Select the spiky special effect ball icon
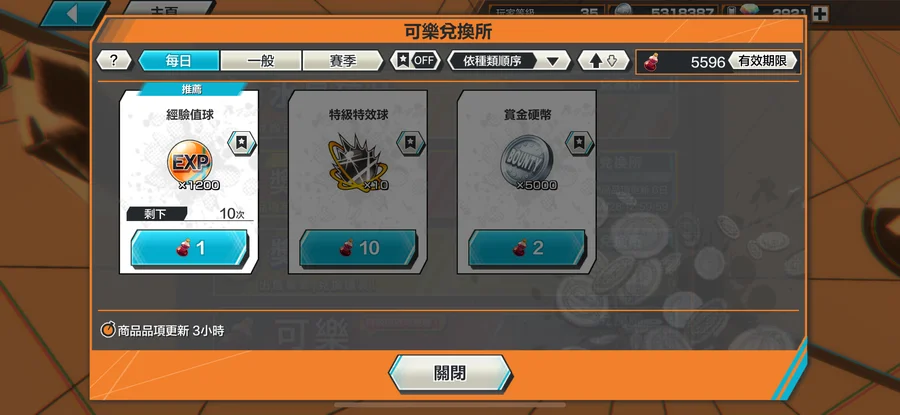This screenshot has height=415, width=900. 358,163
